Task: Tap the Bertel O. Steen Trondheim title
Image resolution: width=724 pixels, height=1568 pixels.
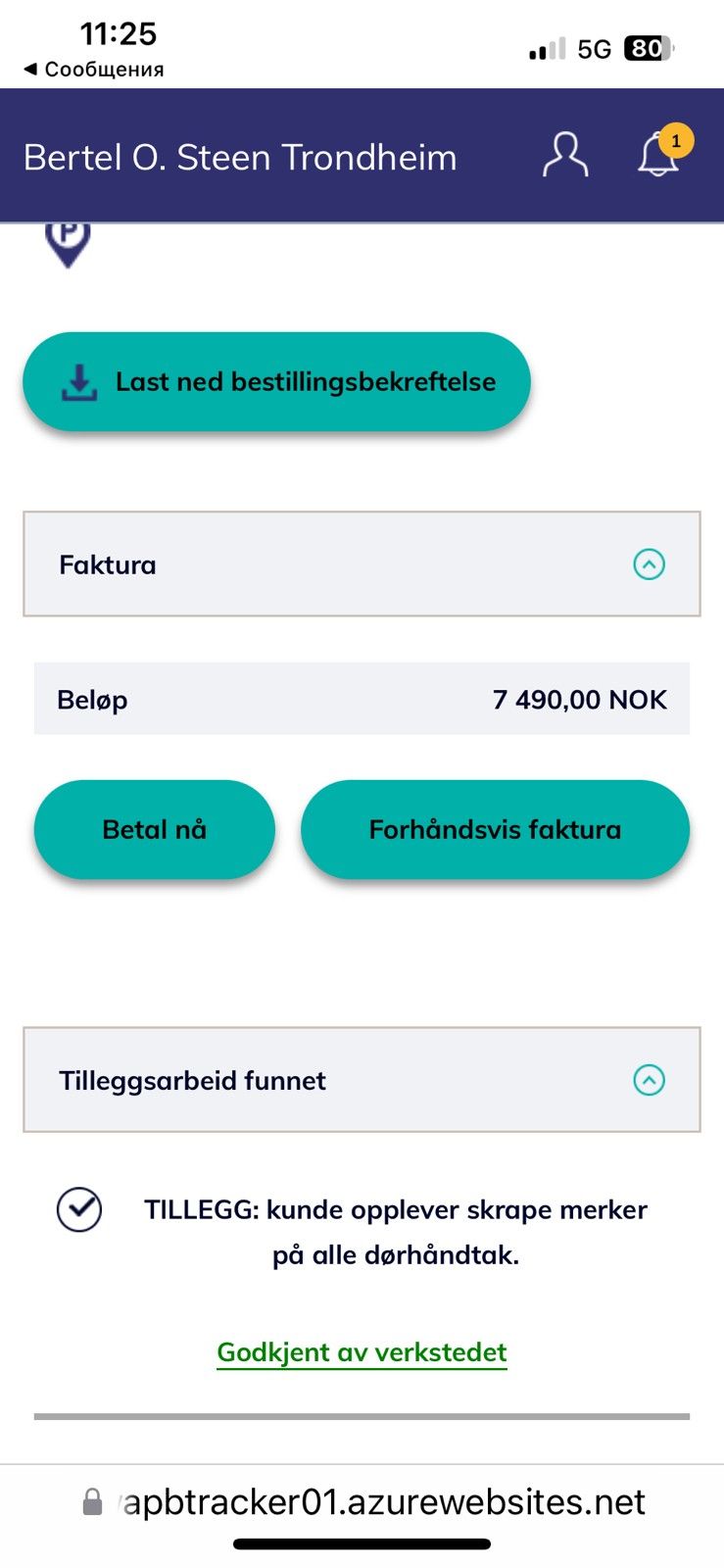Action: pos(240,157)
